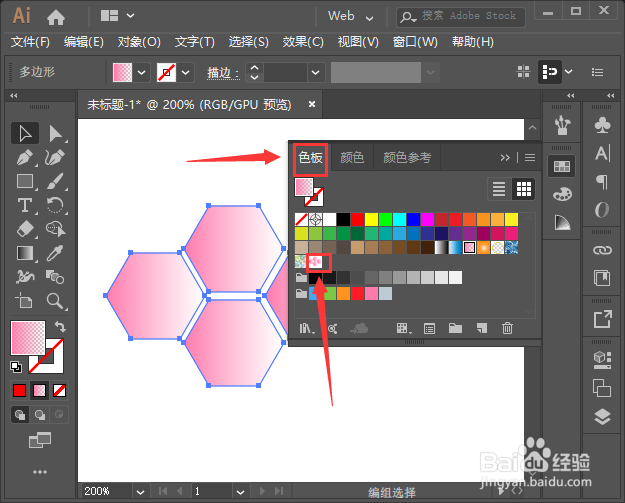Set paint mode to Color
This screenshot has height=503, width=625.
coord(19,390)
